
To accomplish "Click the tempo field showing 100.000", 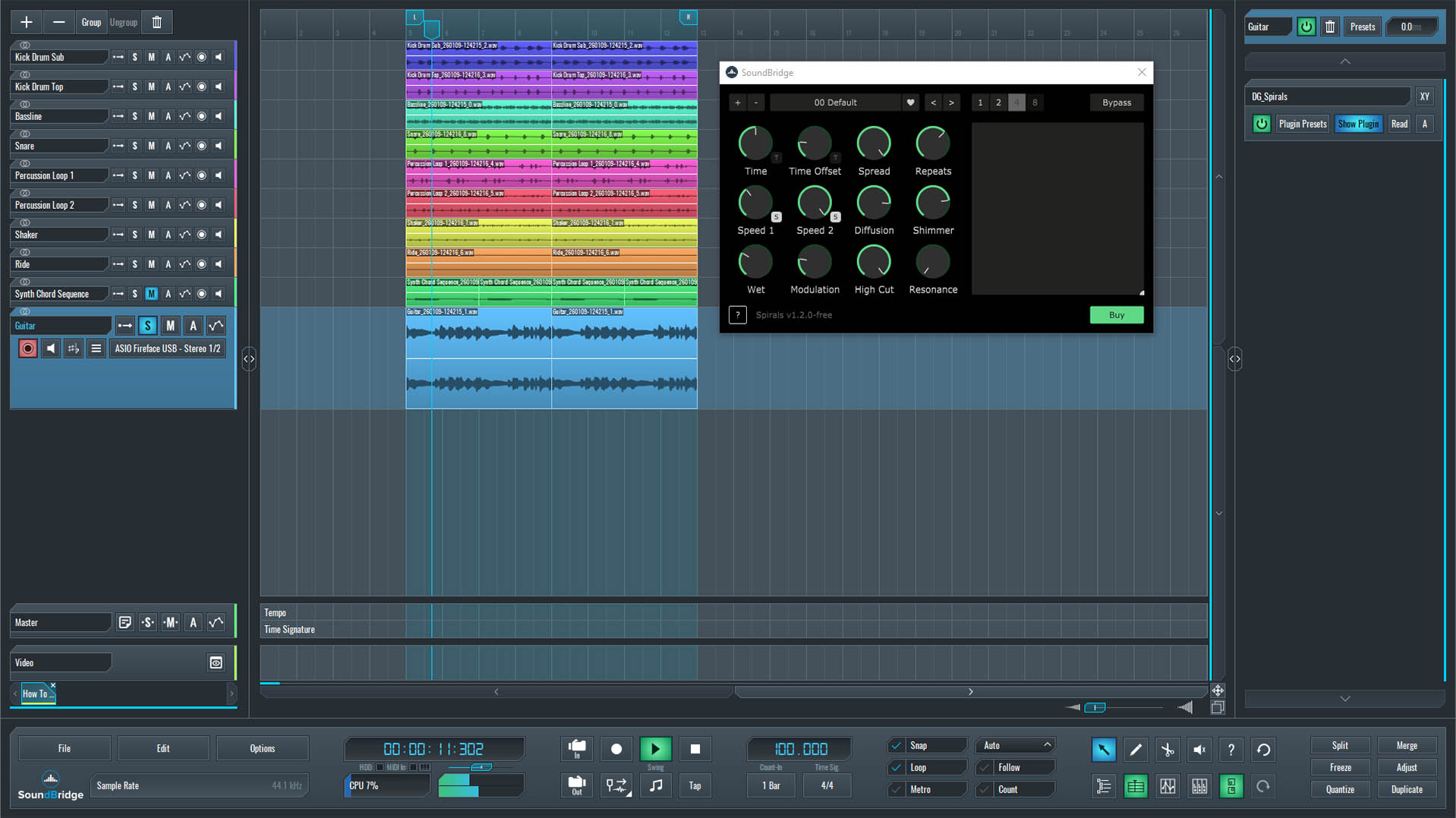I will 800,749.
